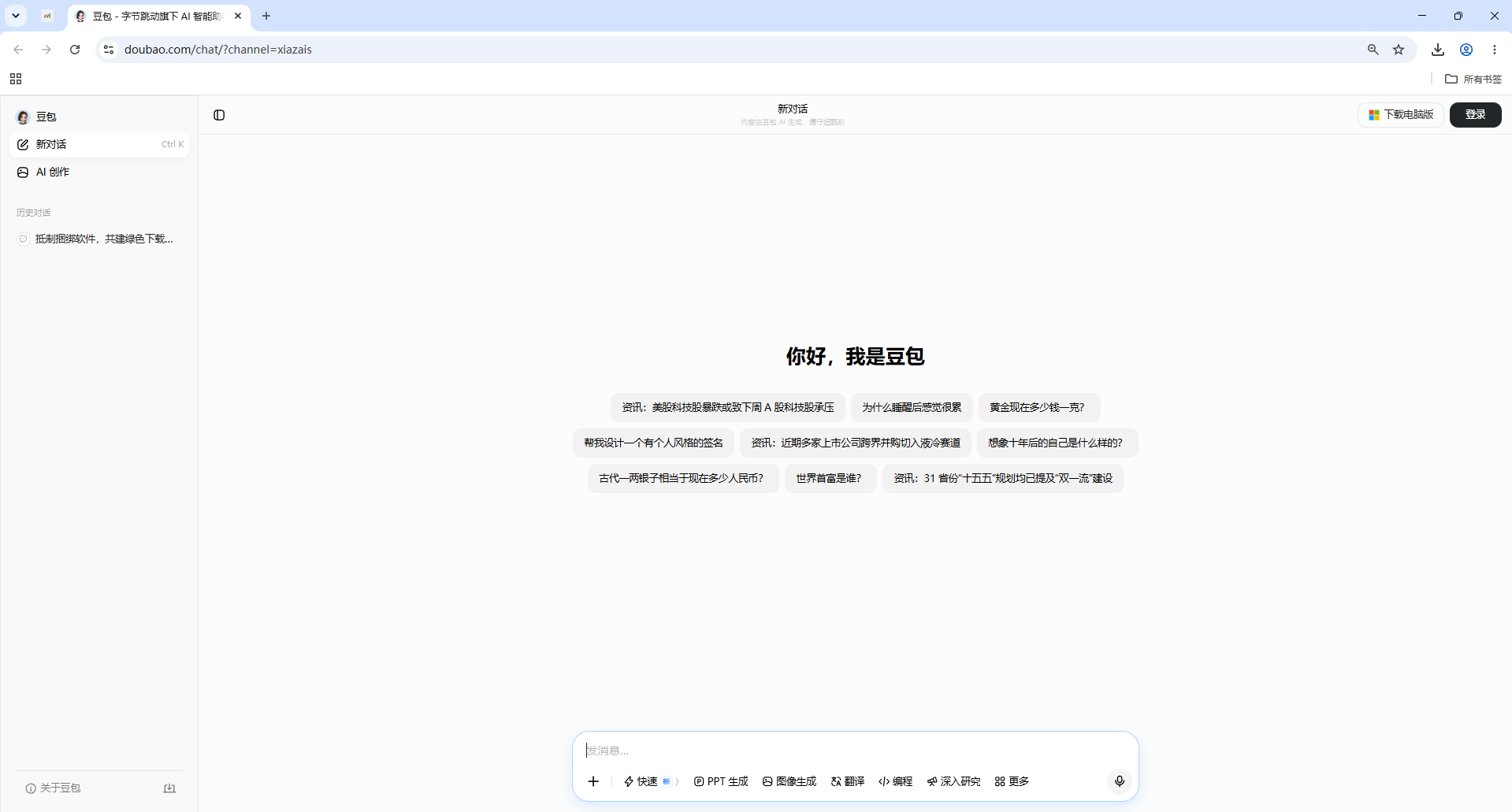The image size is (1512, 812).
Task: Select prompt 黄金现在多少钱一克
Action: [x=1038, y=407]
